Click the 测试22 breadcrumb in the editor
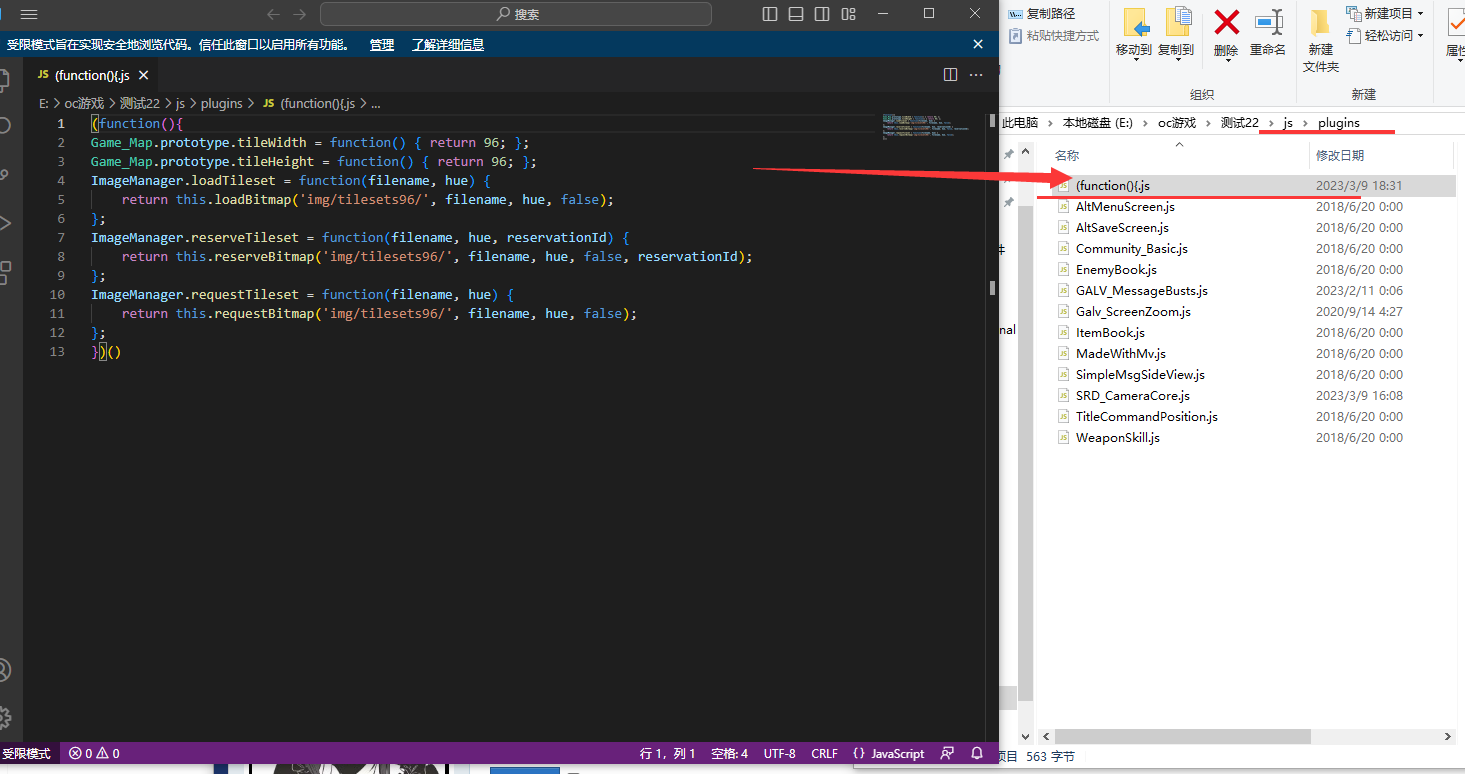 (x=140, y=103)
